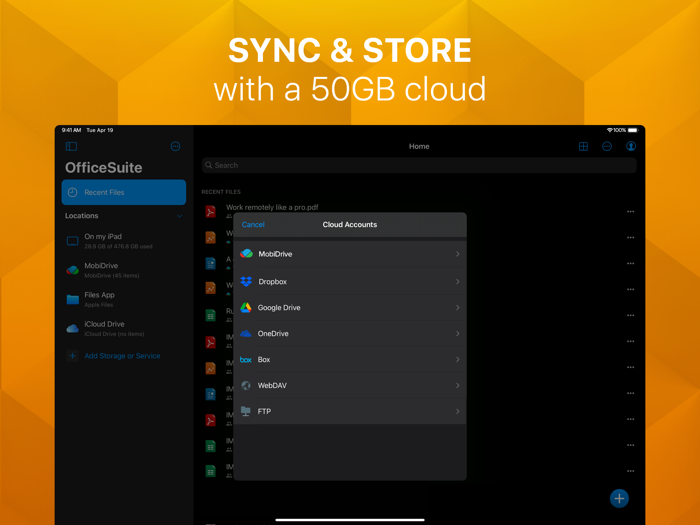Open the top-right more options icon

pos(607,146)
